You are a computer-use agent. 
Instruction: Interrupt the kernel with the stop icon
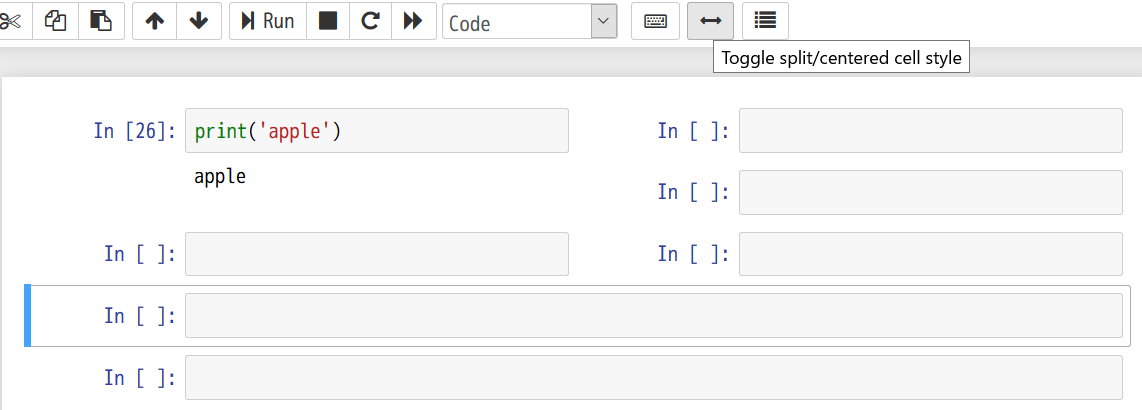pos(328,21)
